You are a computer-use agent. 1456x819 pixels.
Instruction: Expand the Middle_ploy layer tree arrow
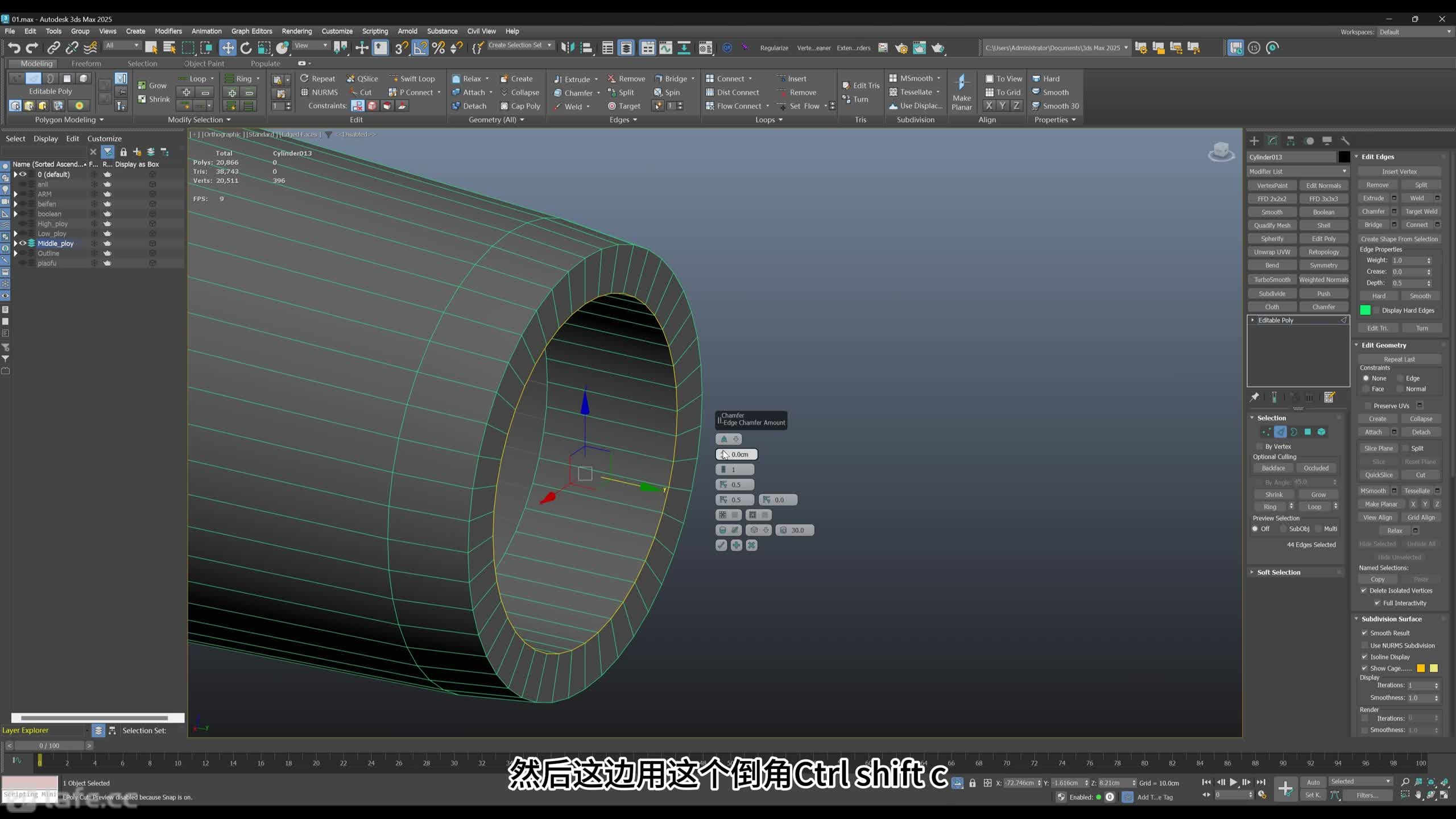pos(15,243)
